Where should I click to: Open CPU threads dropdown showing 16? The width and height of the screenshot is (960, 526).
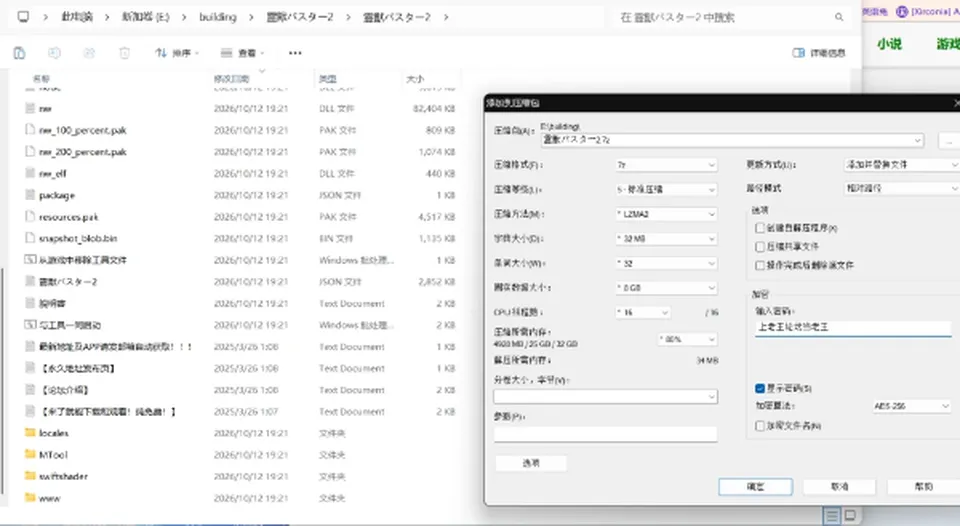coord(642,312)
